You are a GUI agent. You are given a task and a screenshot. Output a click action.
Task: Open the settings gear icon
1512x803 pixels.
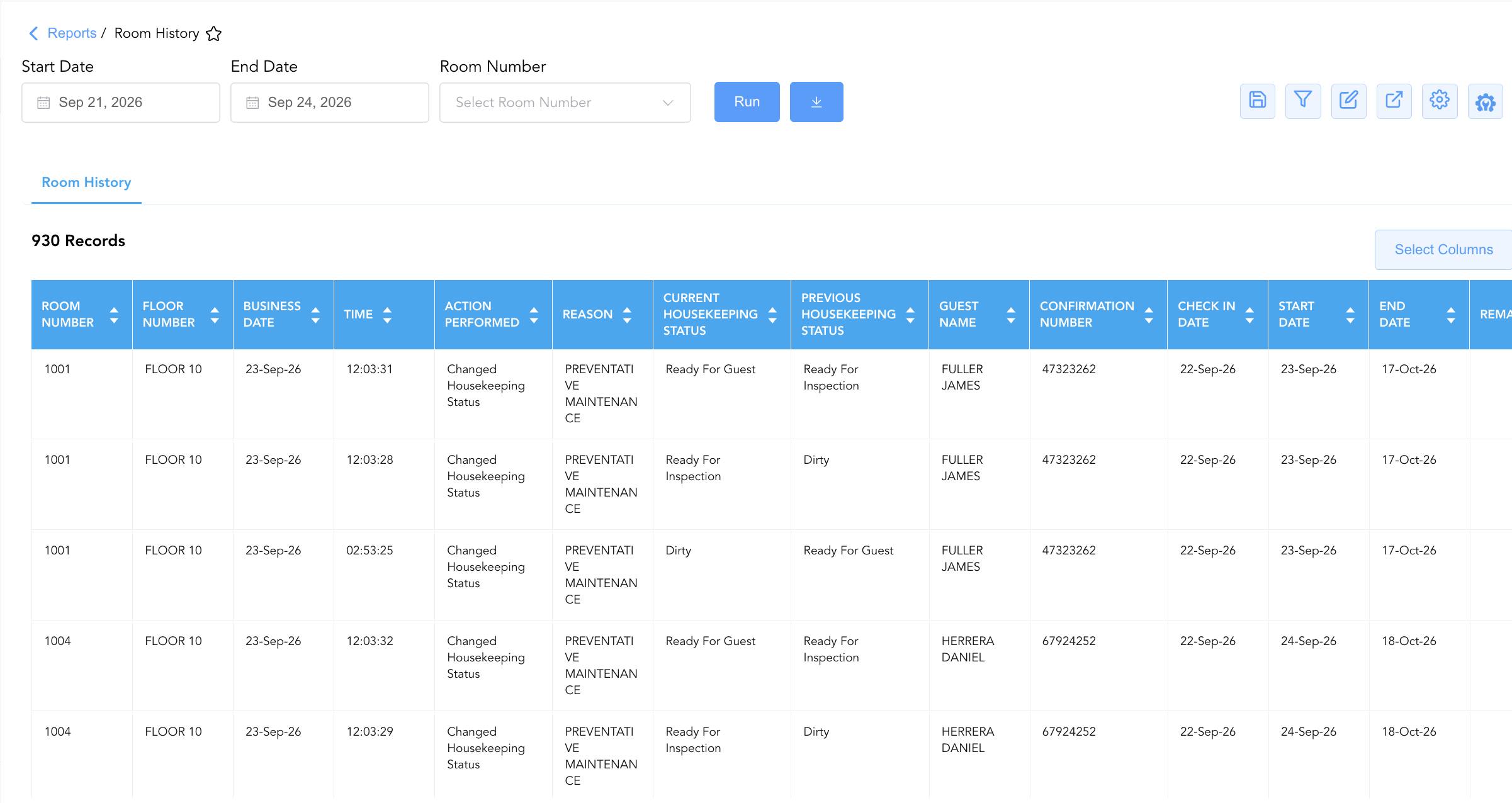(1439, 101)
